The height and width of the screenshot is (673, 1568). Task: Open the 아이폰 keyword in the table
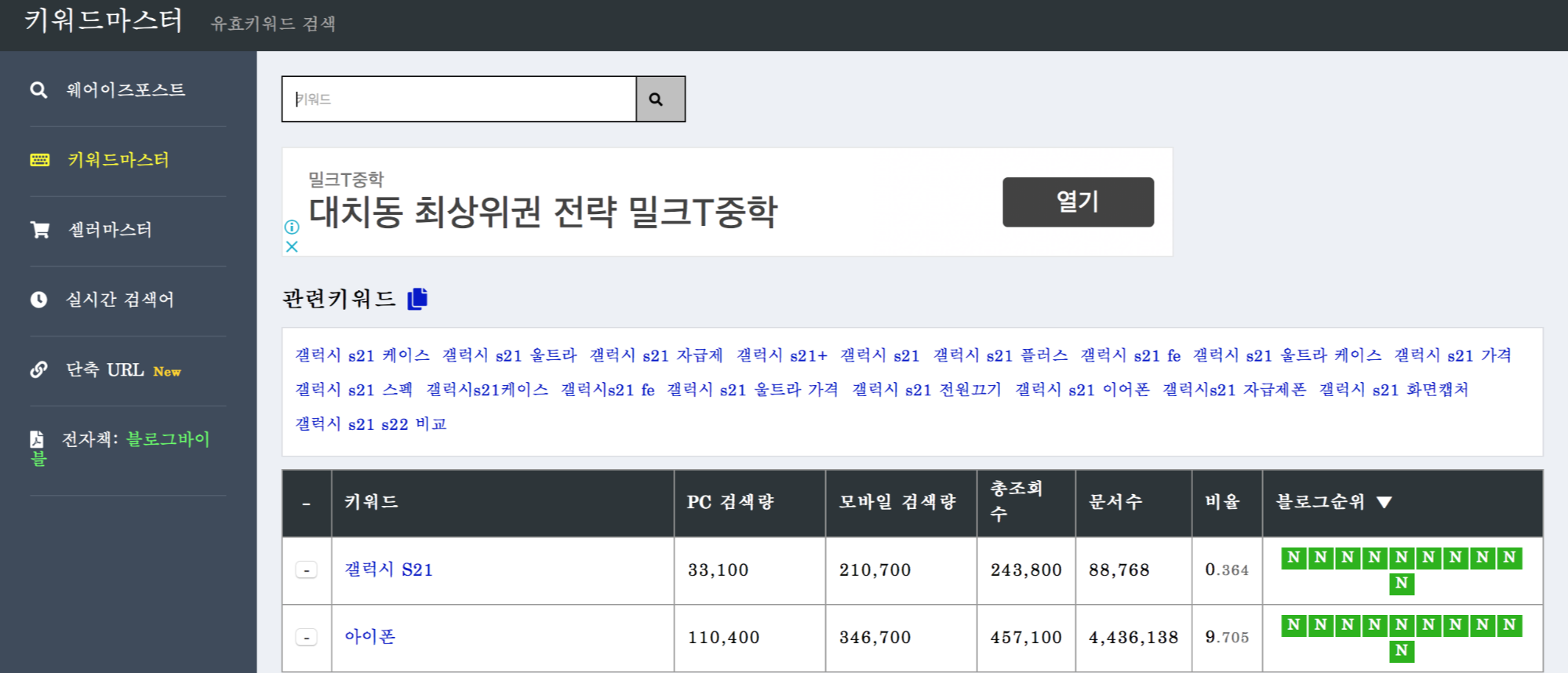(x=370, y=637)
